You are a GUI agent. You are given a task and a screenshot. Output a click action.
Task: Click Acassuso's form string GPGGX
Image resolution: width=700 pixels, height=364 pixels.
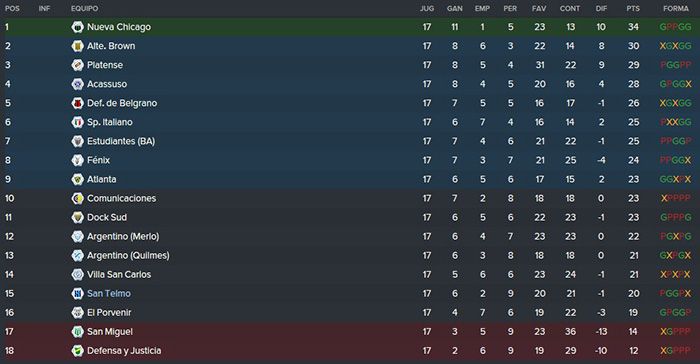675,84
